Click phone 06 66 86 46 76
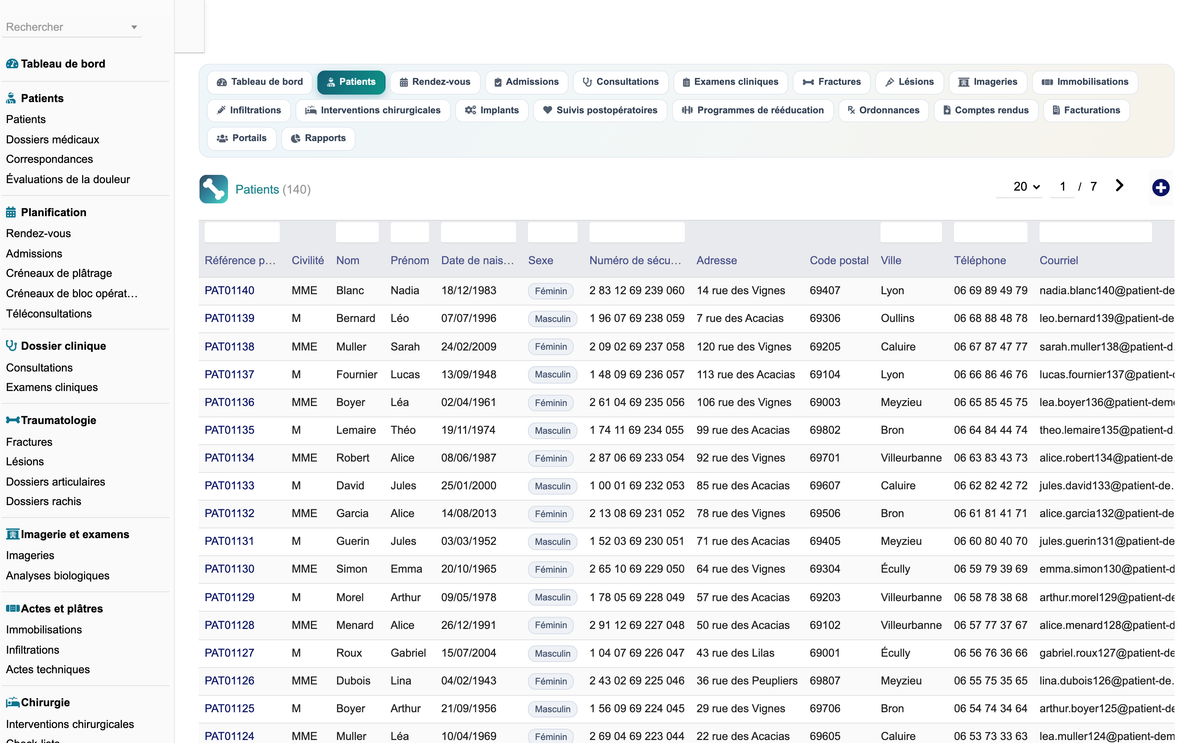Image resolution: width=1200 pixels, height=743 pixels. point(991,374)
